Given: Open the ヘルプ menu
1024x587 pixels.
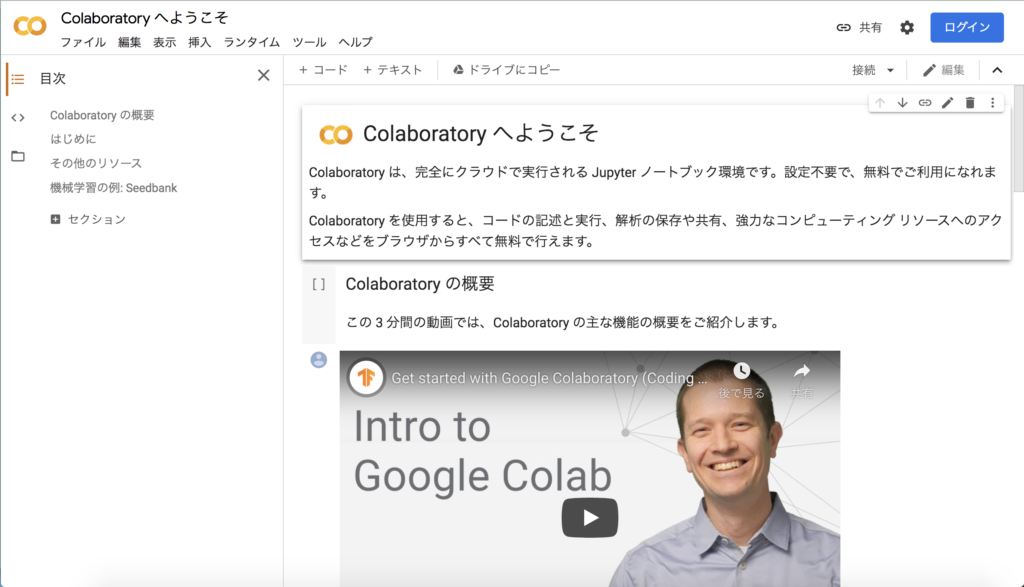Looking at the screenshot, I should point(355,42).
